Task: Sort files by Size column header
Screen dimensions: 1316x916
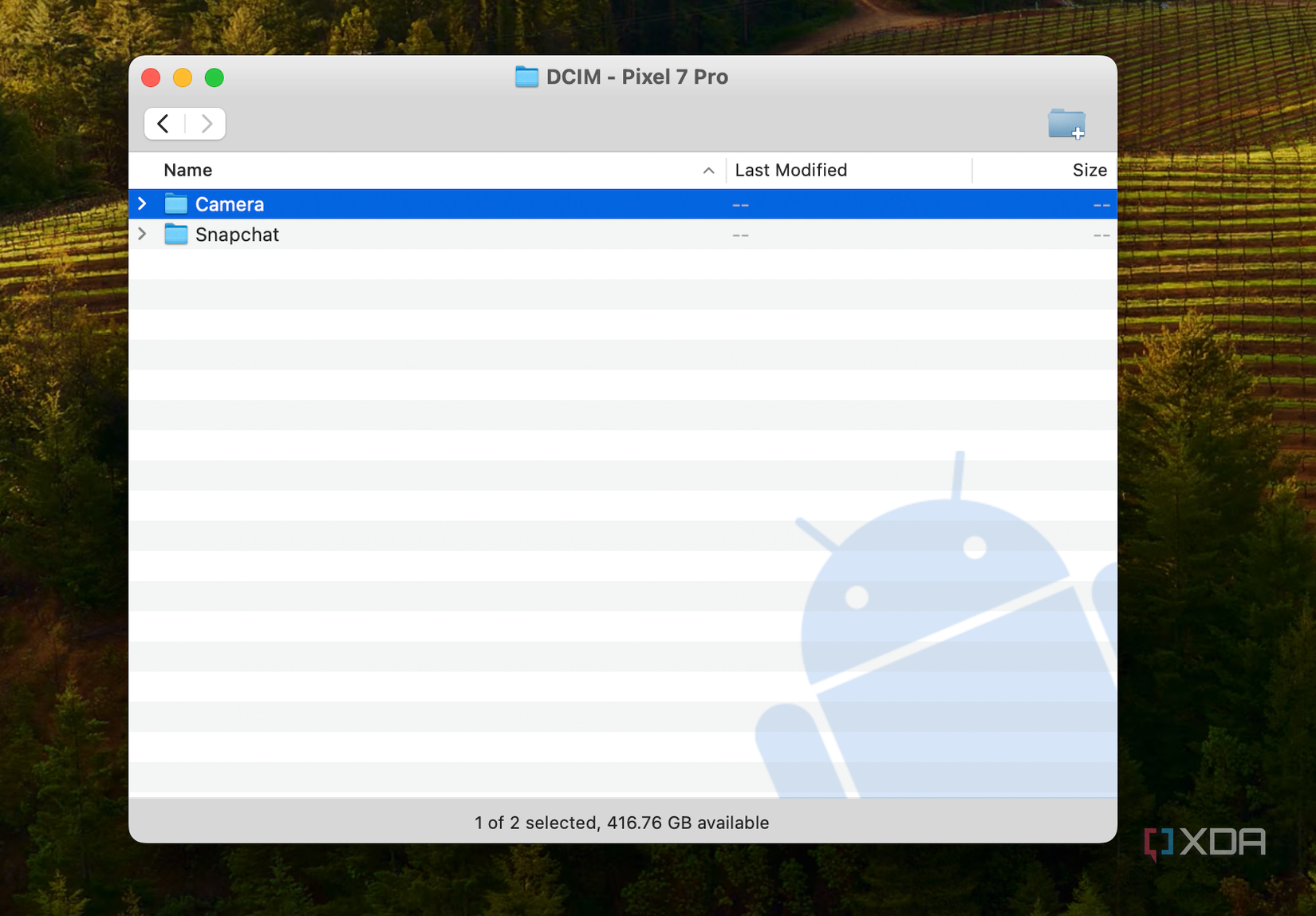Action: [x=1089, y=170]
